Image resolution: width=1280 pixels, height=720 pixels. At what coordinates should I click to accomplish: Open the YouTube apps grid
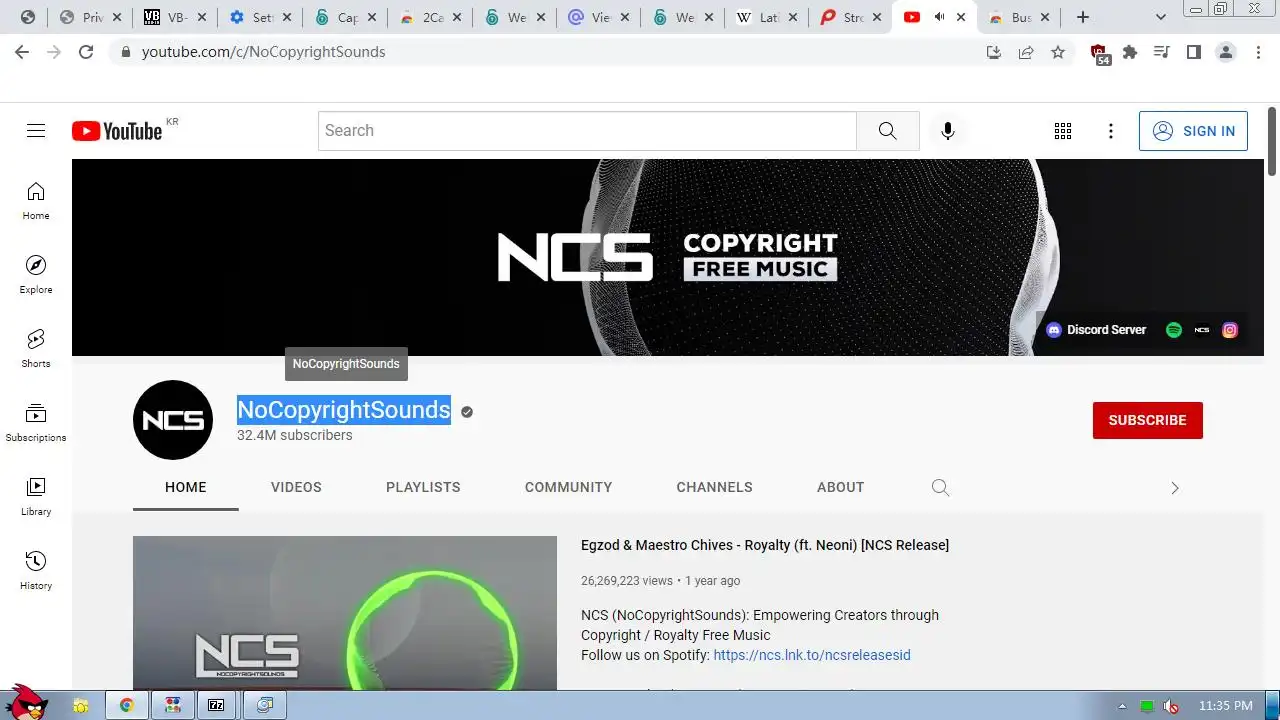point(1063,131)
